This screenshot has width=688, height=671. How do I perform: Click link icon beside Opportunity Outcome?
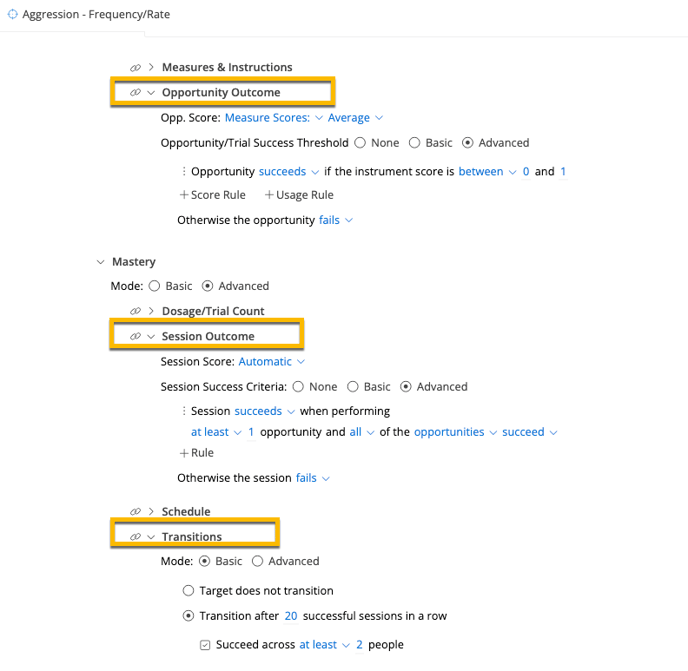tap(135, 92)
